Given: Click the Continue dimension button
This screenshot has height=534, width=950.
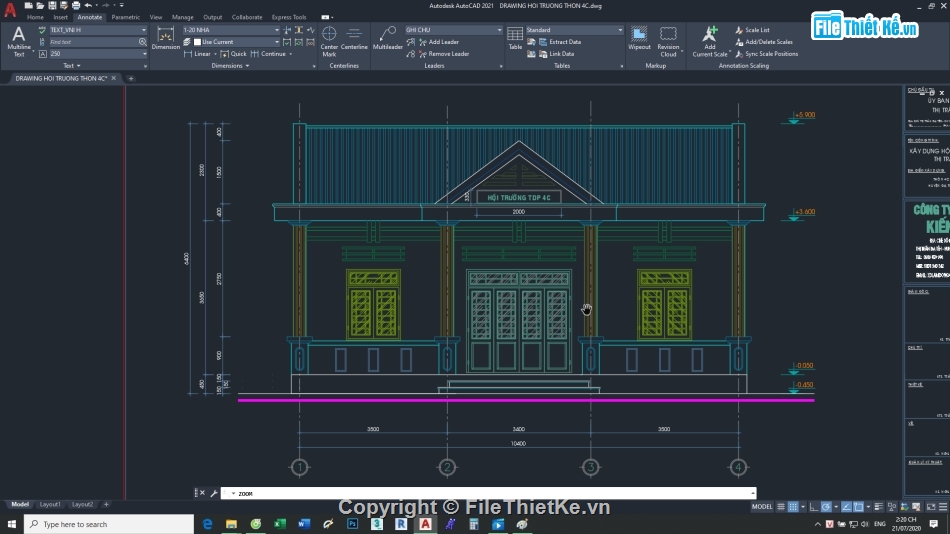Looking at the screenshot, I should click(x=268, y=54).
